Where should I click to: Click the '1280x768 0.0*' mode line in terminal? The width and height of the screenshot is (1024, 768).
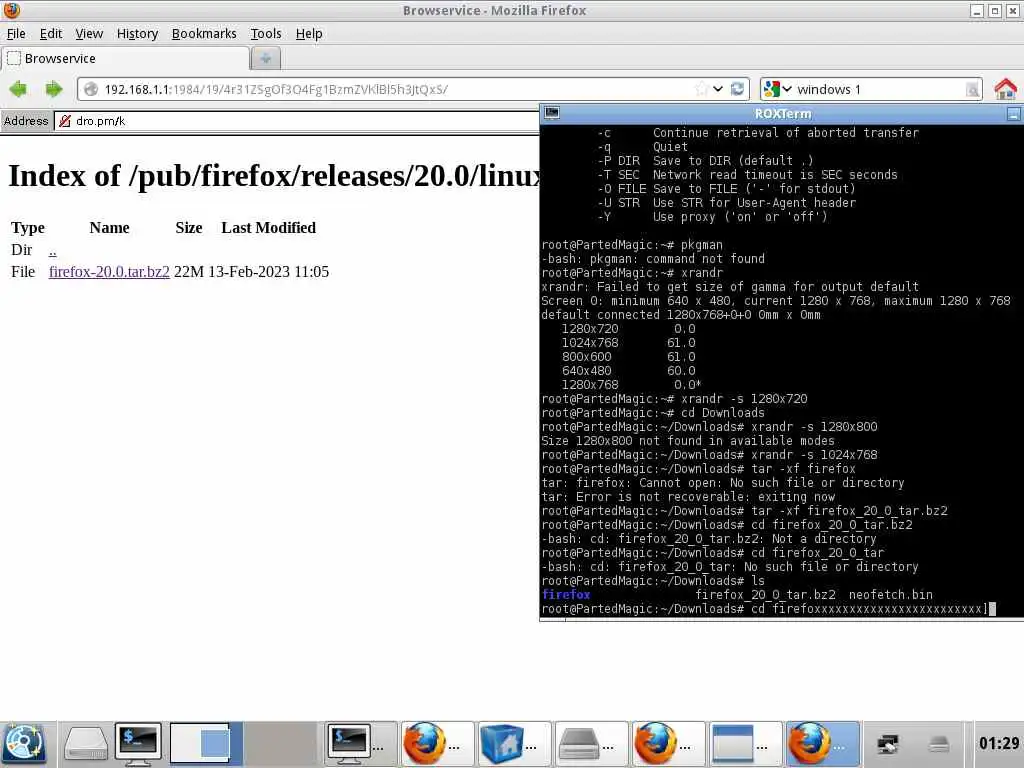pos(632,385)
